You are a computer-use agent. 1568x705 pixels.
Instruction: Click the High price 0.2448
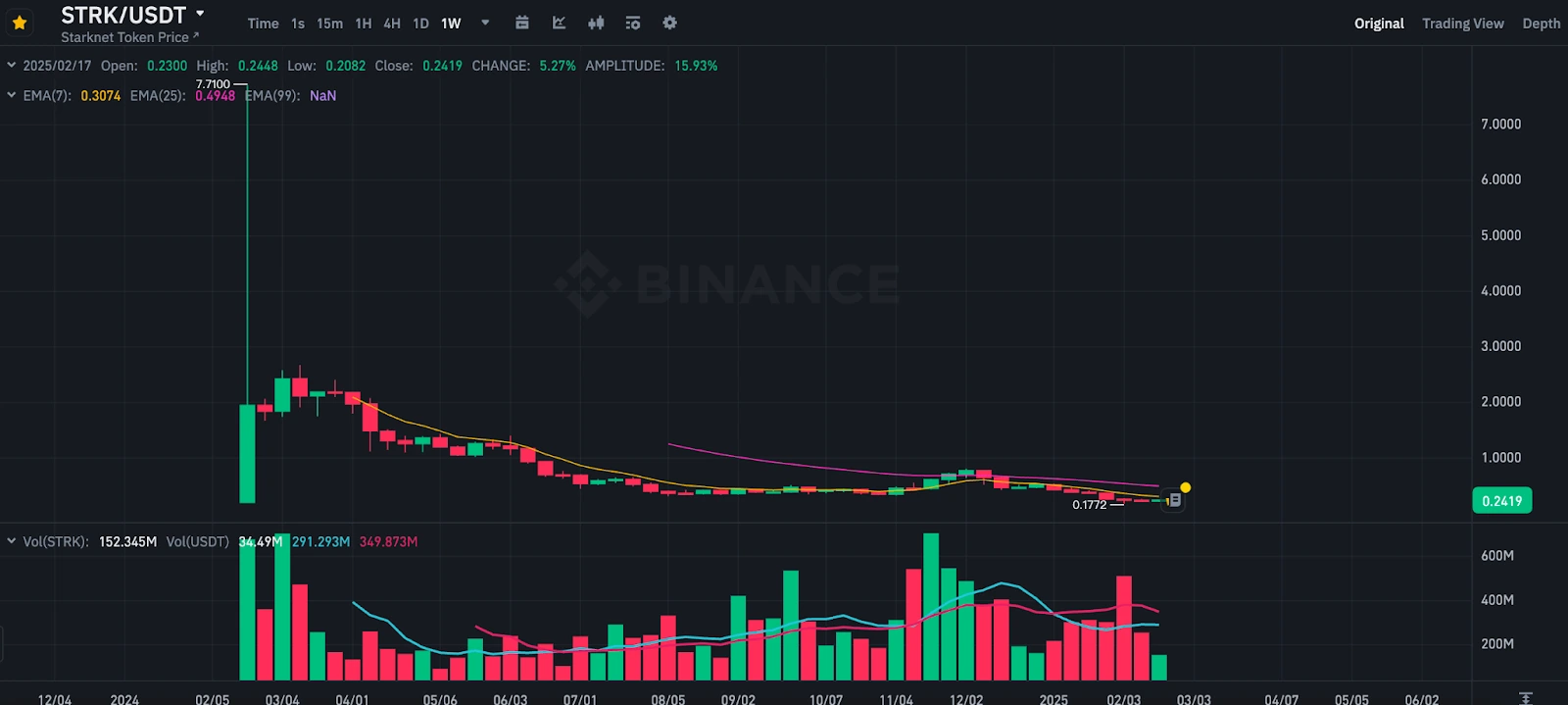(258, 66)
